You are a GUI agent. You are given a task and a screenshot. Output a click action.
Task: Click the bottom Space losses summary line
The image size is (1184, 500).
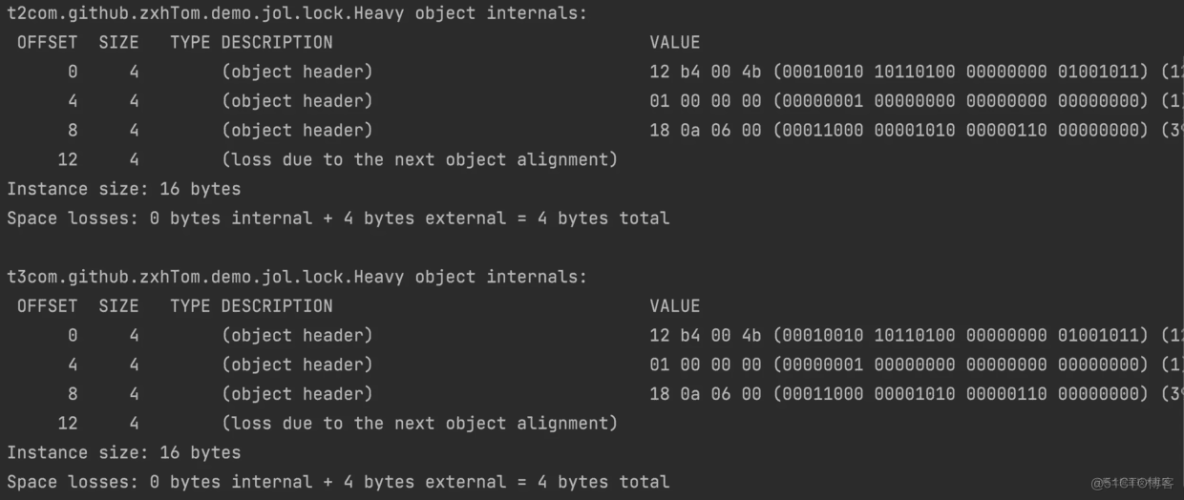(x=338, y=482)
